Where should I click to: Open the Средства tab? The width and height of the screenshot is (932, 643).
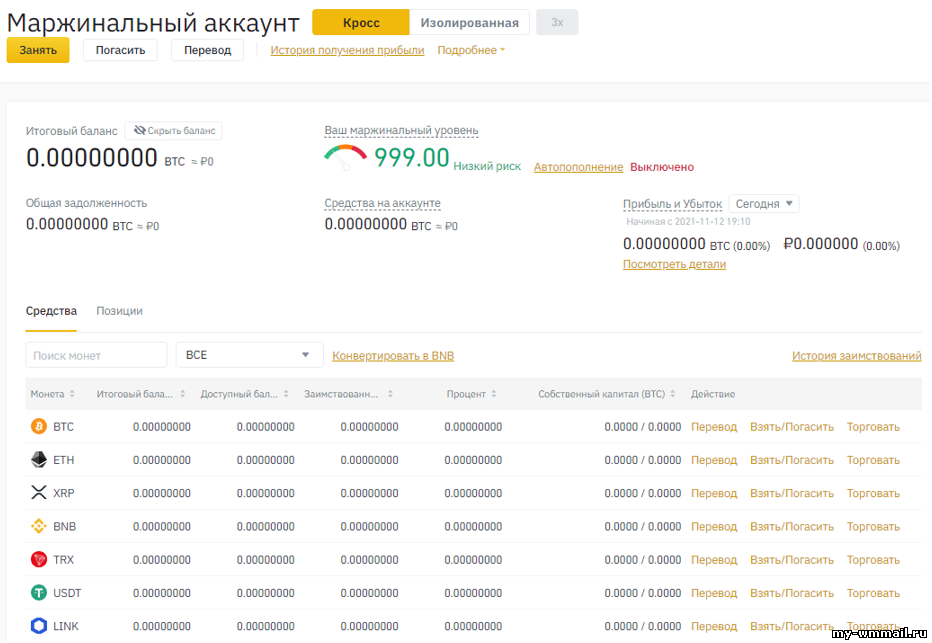[51, 311]
